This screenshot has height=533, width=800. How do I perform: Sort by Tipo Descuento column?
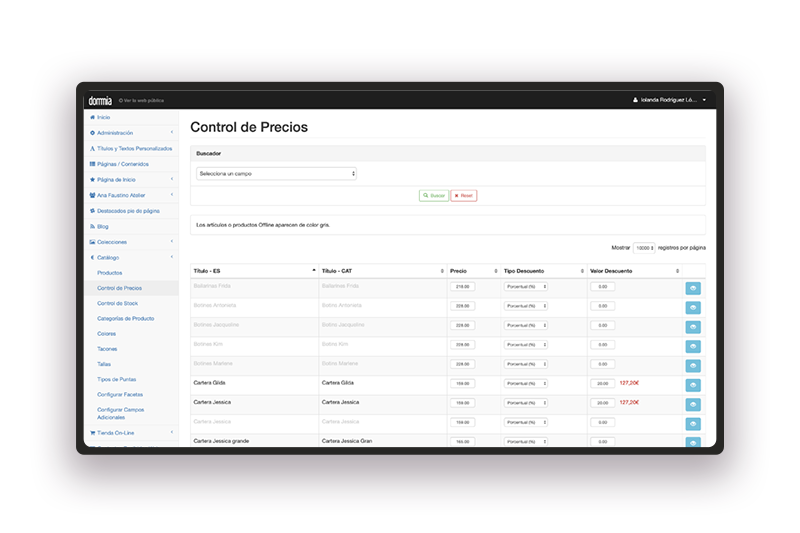(x=543, y=271)
